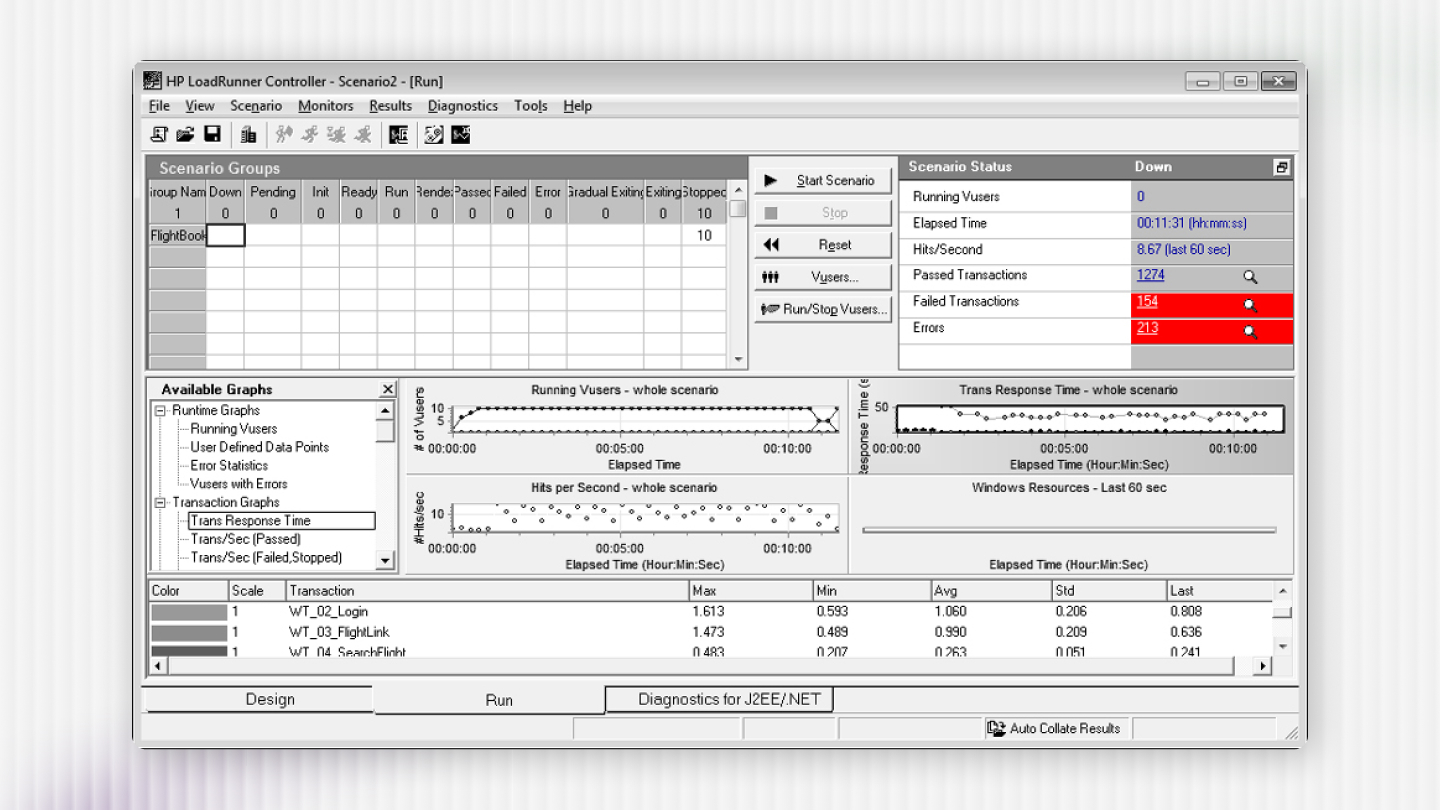Open the Tools menu
This screenshot has height=810, width=1440.
pos(531,106)
